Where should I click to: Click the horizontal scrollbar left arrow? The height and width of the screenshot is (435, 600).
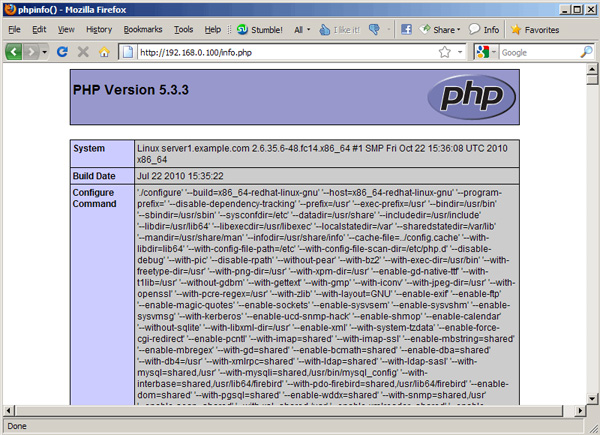[8, 411]
